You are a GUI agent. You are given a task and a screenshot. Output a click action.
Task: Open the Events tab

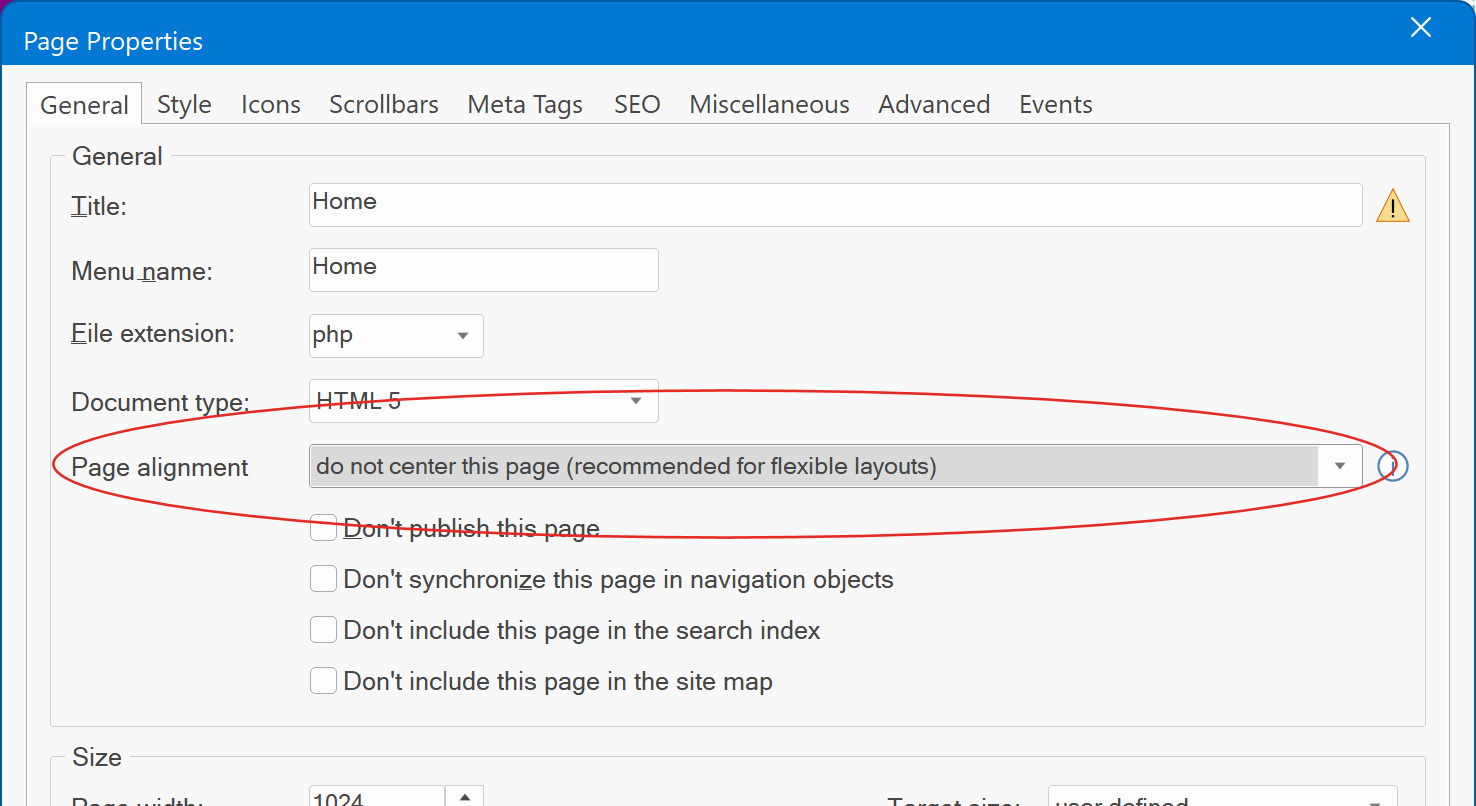[1055, 105]
